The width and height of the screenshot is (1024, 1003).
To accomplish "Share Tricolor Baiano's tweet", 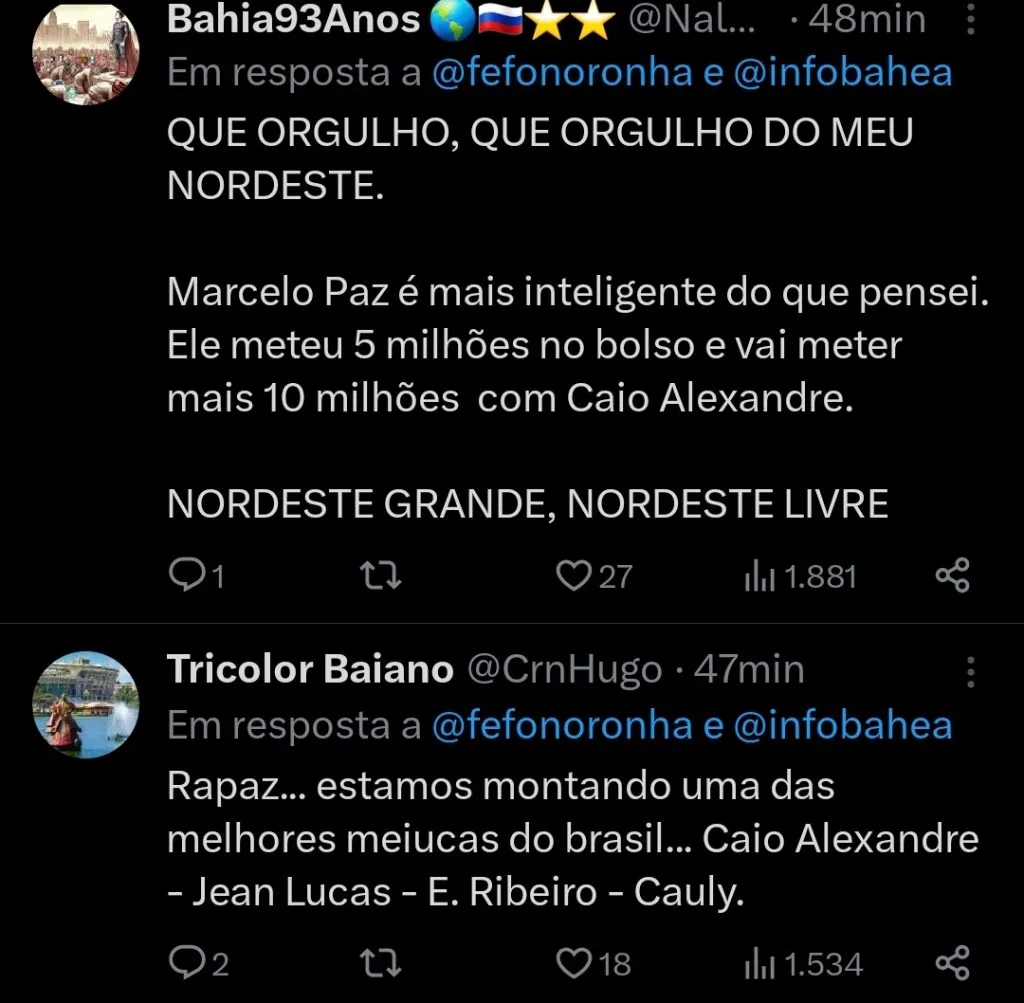I will (x=951, y=963).
